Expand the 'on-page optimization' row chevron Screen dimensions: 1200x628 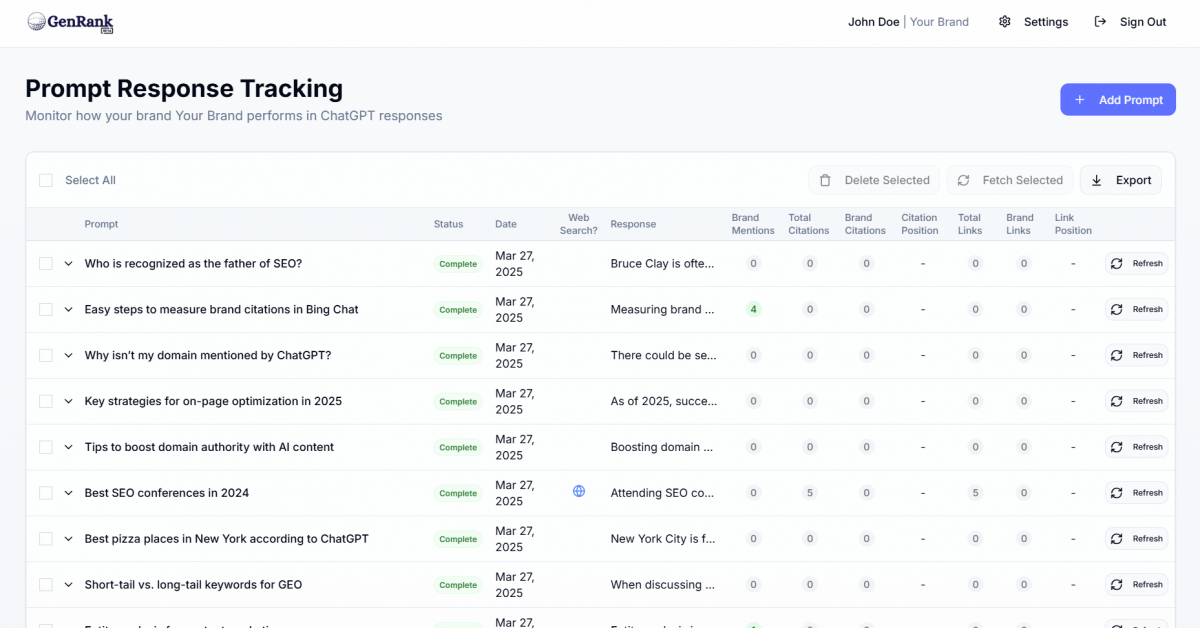click(x=69, y=401)
